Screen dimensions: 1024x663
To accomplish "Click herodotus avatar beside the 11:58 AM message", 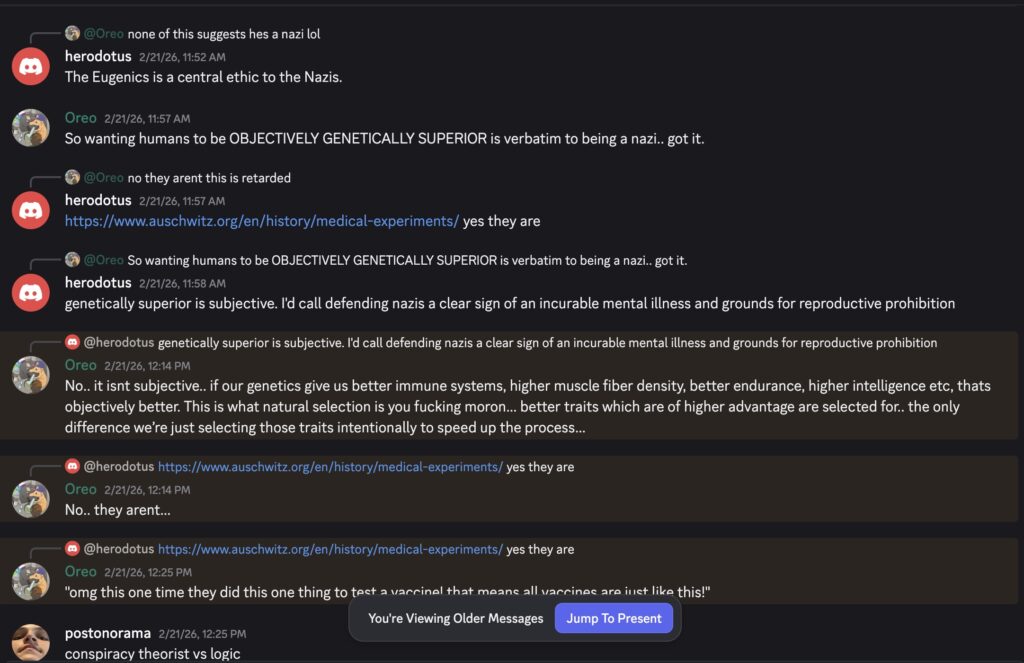I will pyautogui.click(x=31, y=292).
